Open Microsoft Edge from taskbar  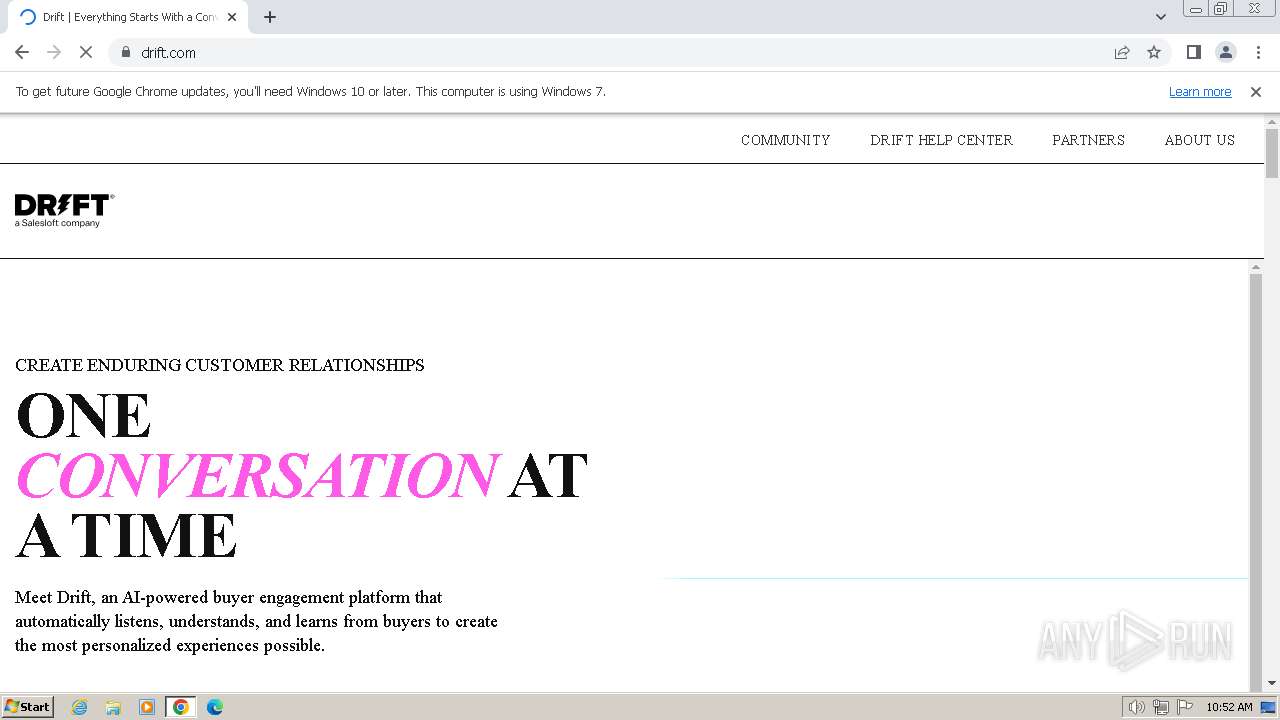pyautogui.click(x=215, y=707)
